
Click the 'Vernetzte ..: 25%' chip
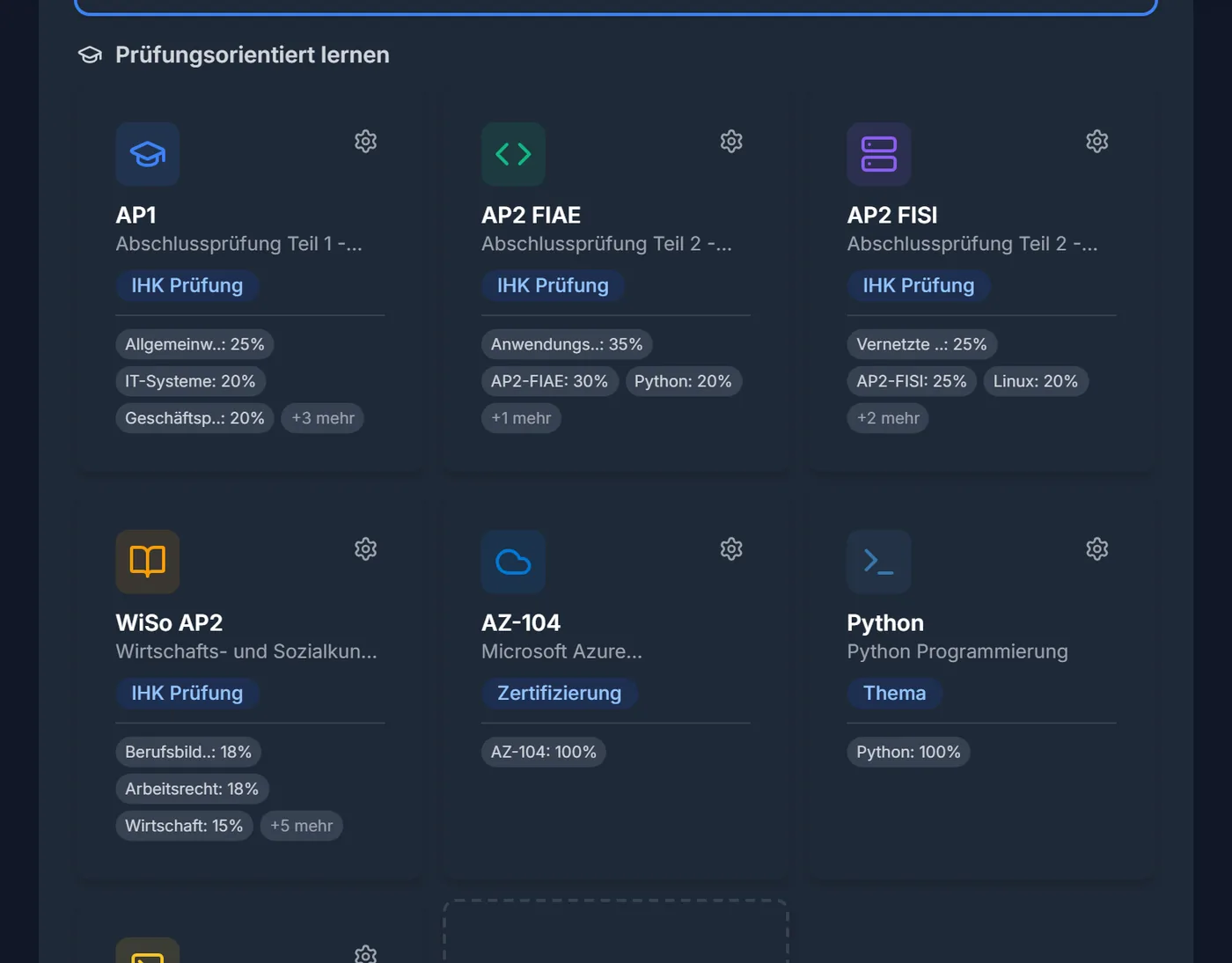(x=921, y=344)
